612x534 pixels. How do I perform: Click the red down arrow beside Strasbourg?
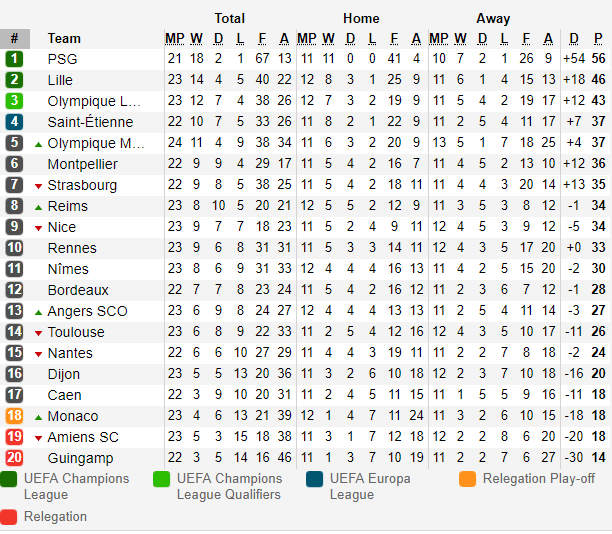point(38,186)
